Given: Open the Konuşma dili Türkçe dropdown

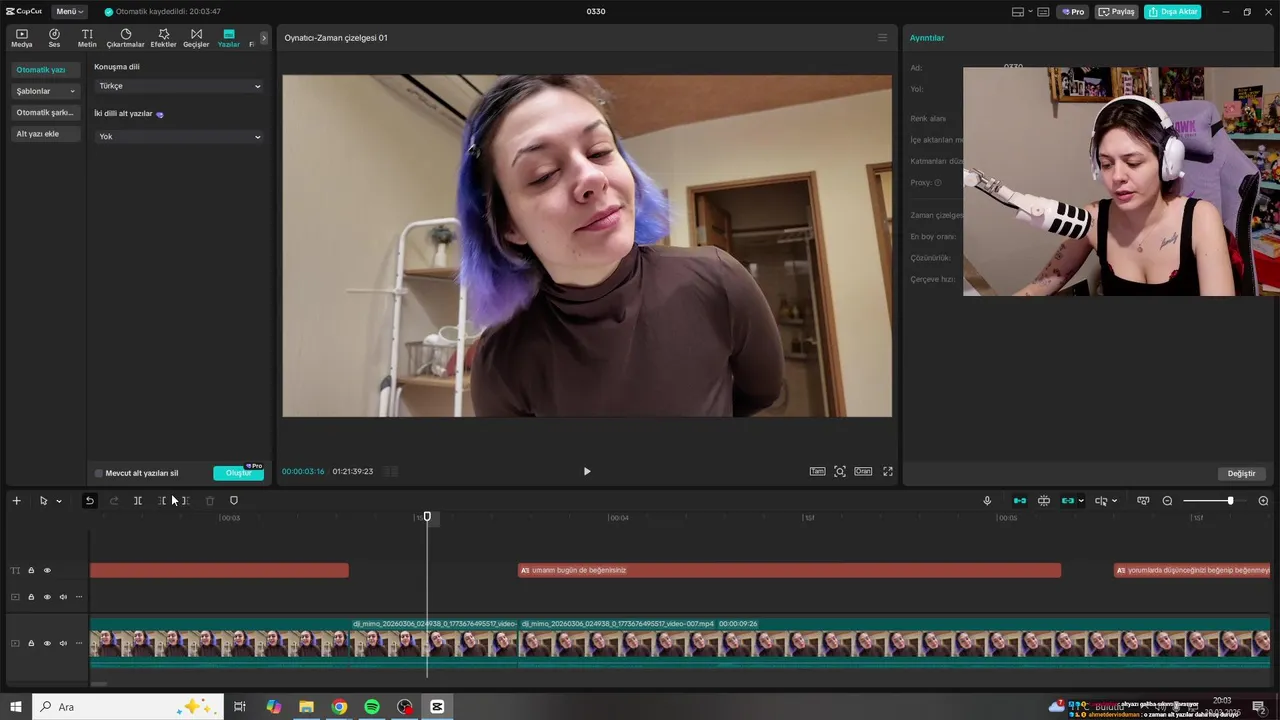Looking at the screenshot, I should 179,86.
